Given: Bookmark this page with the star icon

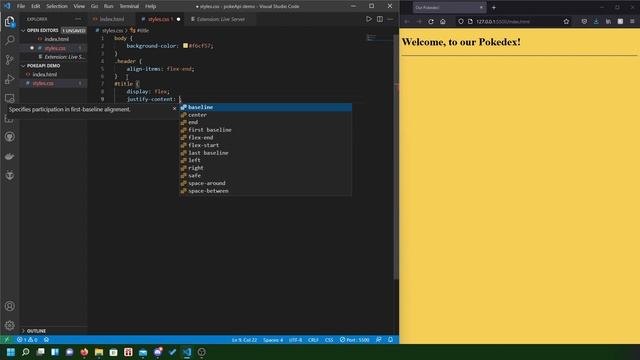Looking at the screenshot, I should [566, 21].
